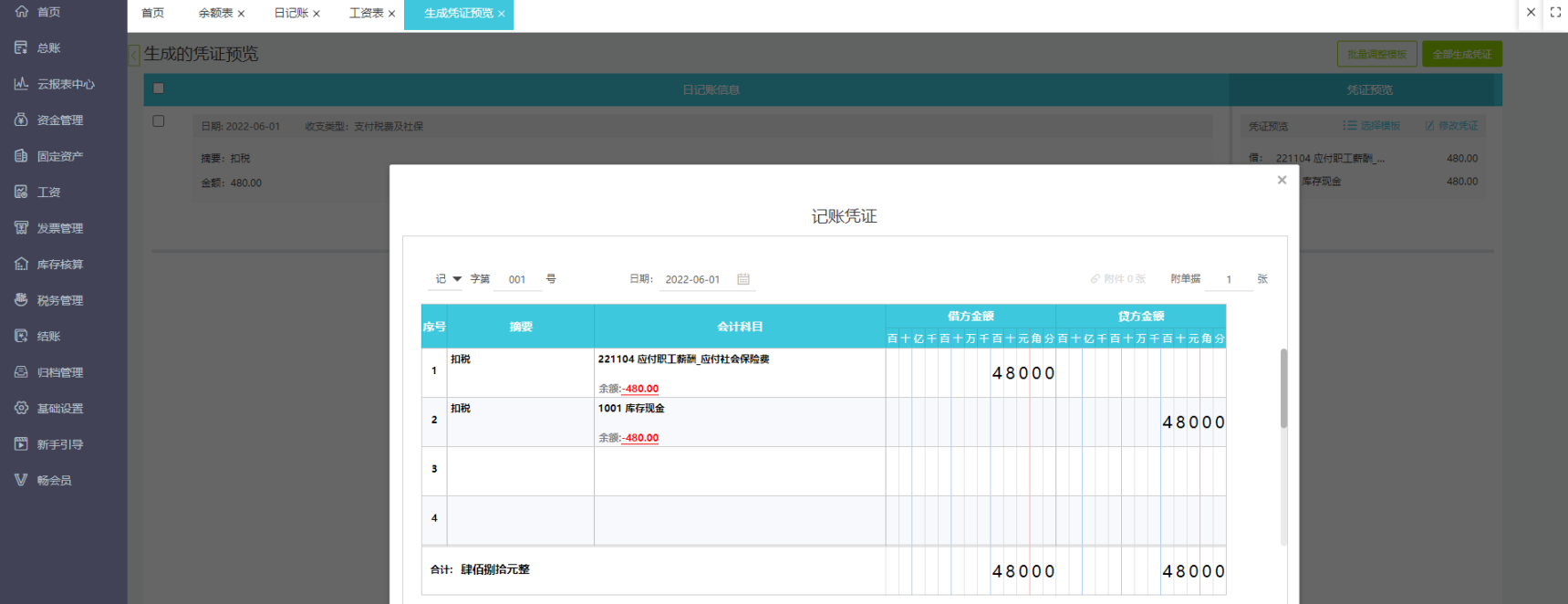1568x604 pixels.
Task: Expand the 记 voucher word dropdown
Action: (x=457, y=279)
